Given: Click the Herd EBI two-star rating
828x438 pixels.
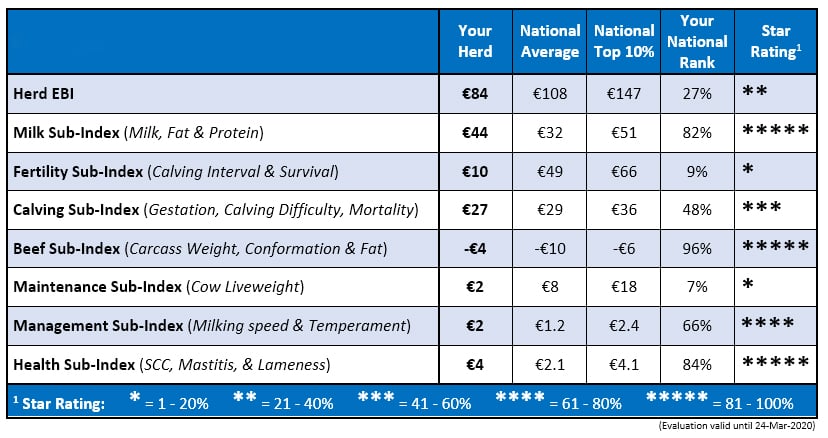Looking at the screenshot, I should click(x=754, y=92).
